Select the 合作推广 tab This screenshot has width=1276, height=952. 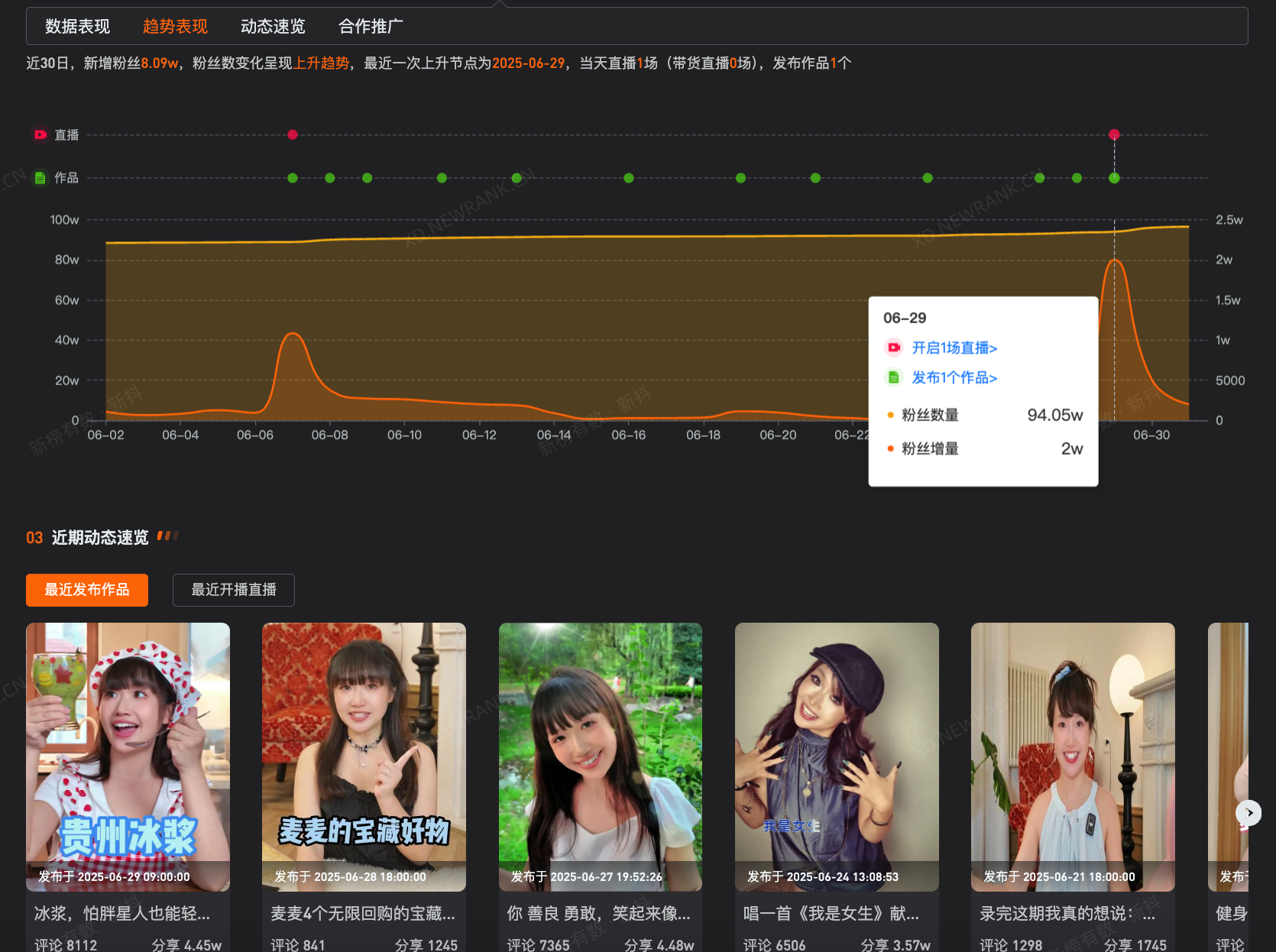tap(371, 26)
